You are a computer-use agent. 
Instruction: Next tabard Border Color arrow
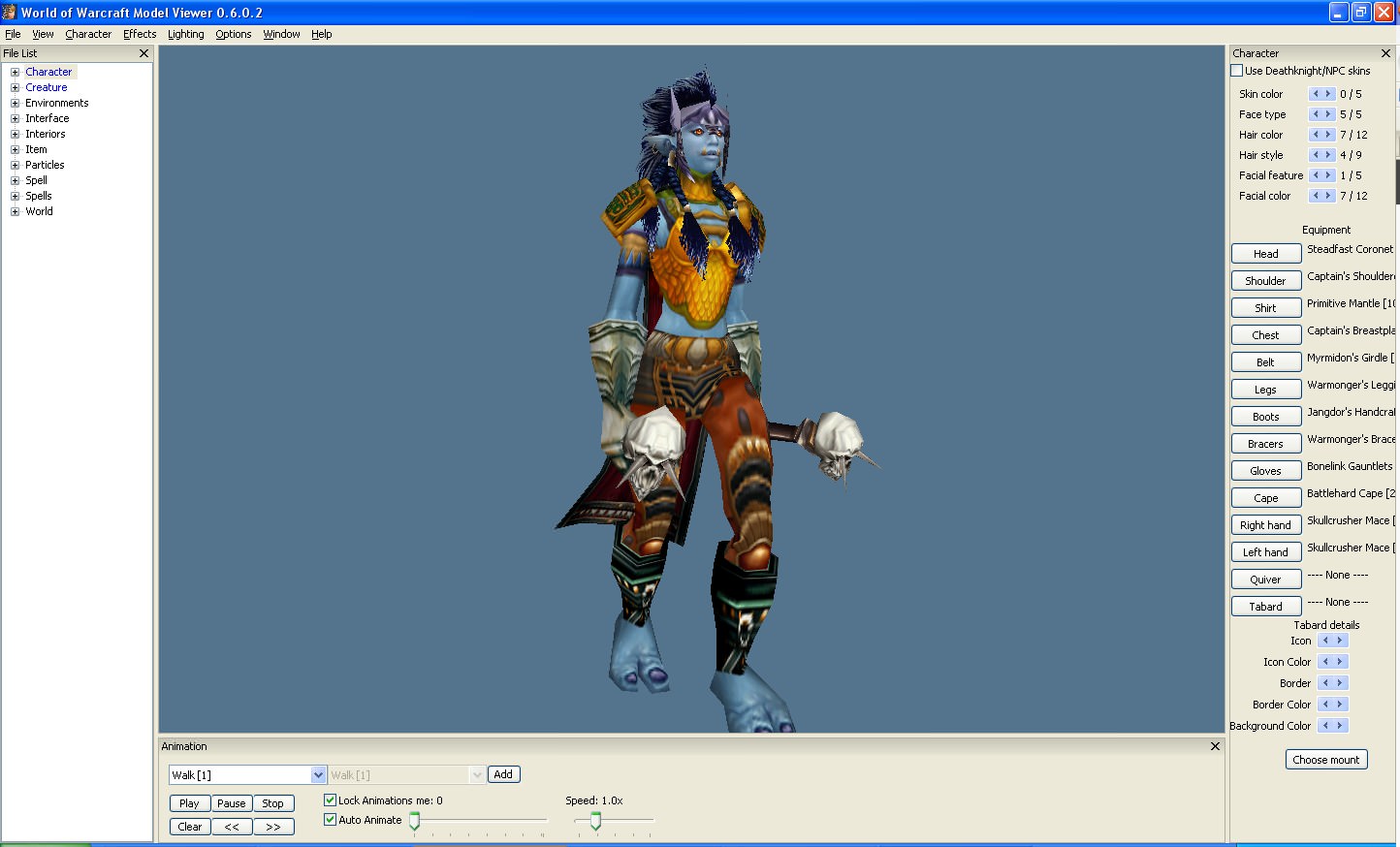pos(1340,705)
